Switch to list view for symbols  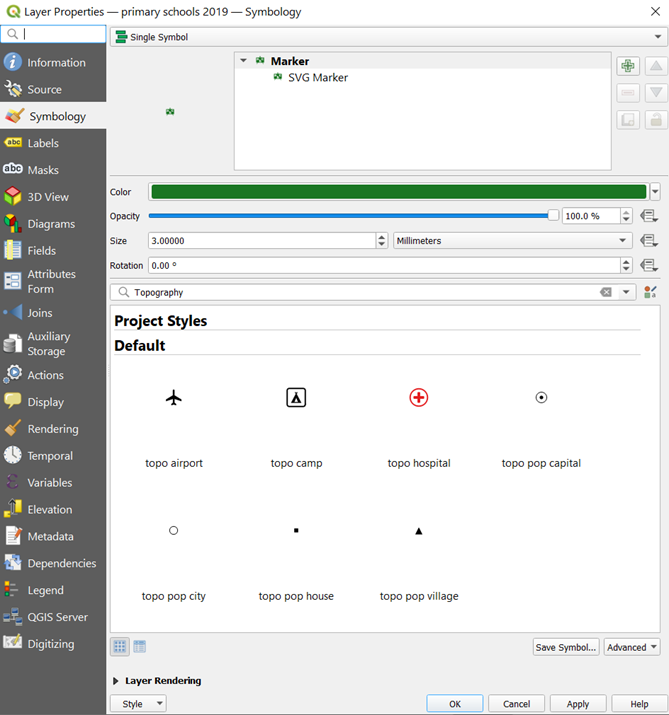[x=140, y=647]
